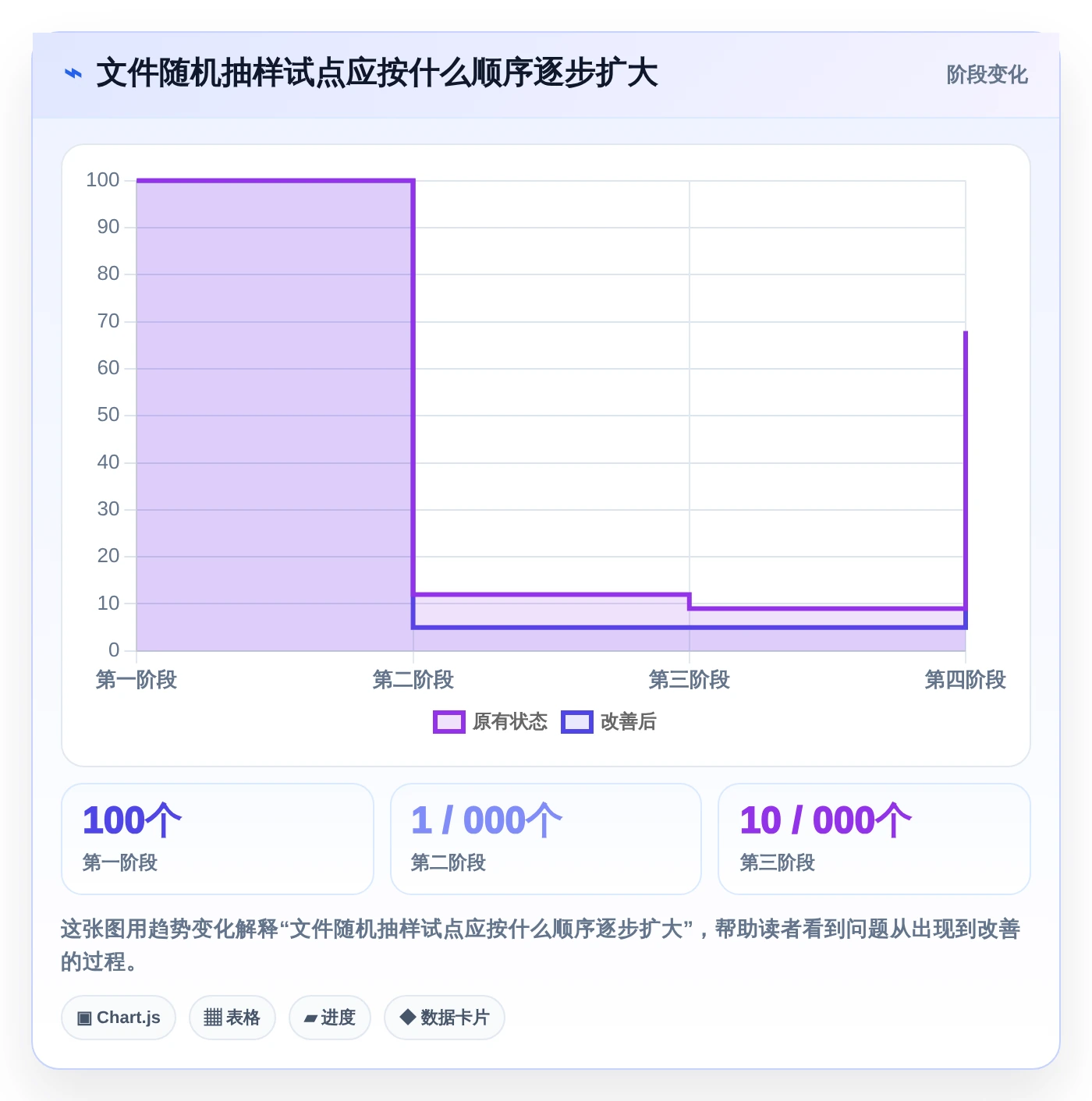
Task: Click the 第二阶段 x-axis label
Action: [x=413, y=680]
